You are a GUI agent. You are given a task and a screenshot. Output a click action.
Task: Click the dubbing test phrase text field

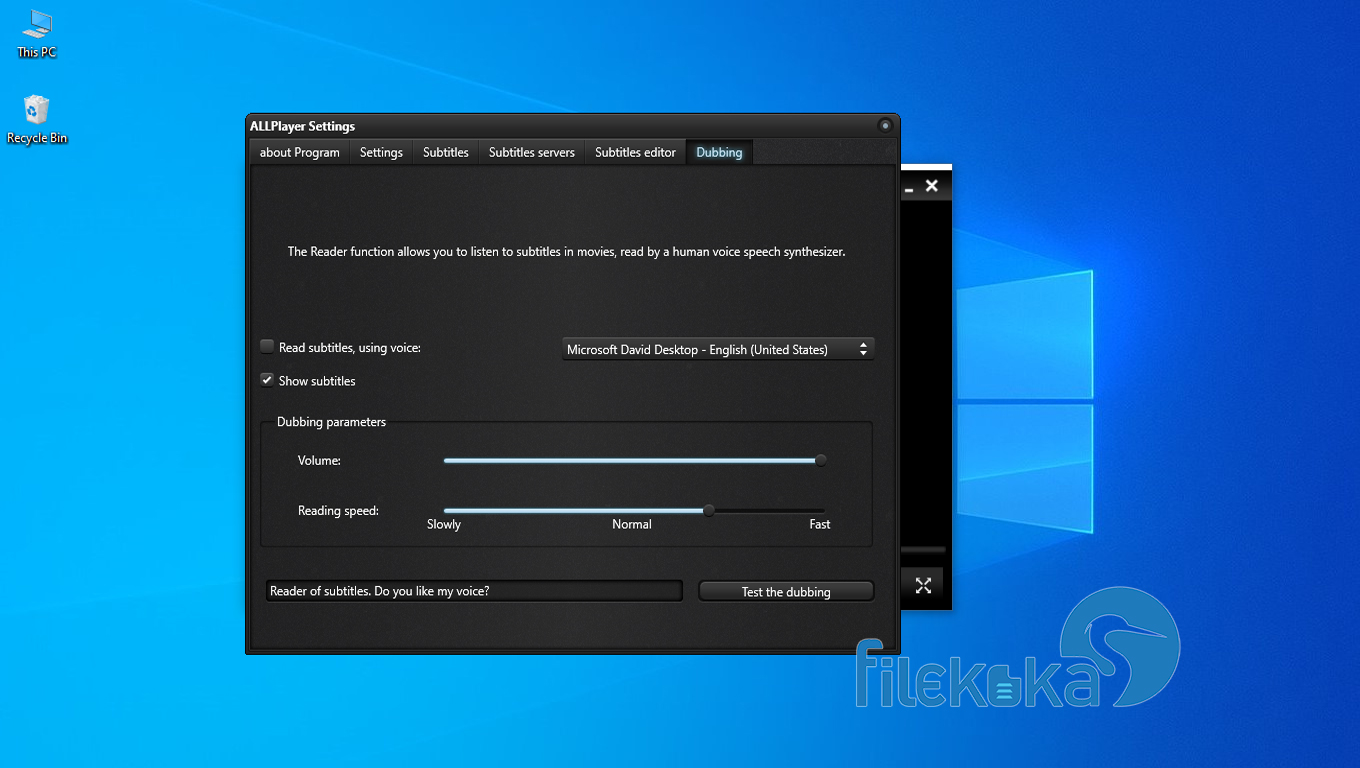[474, 591]
